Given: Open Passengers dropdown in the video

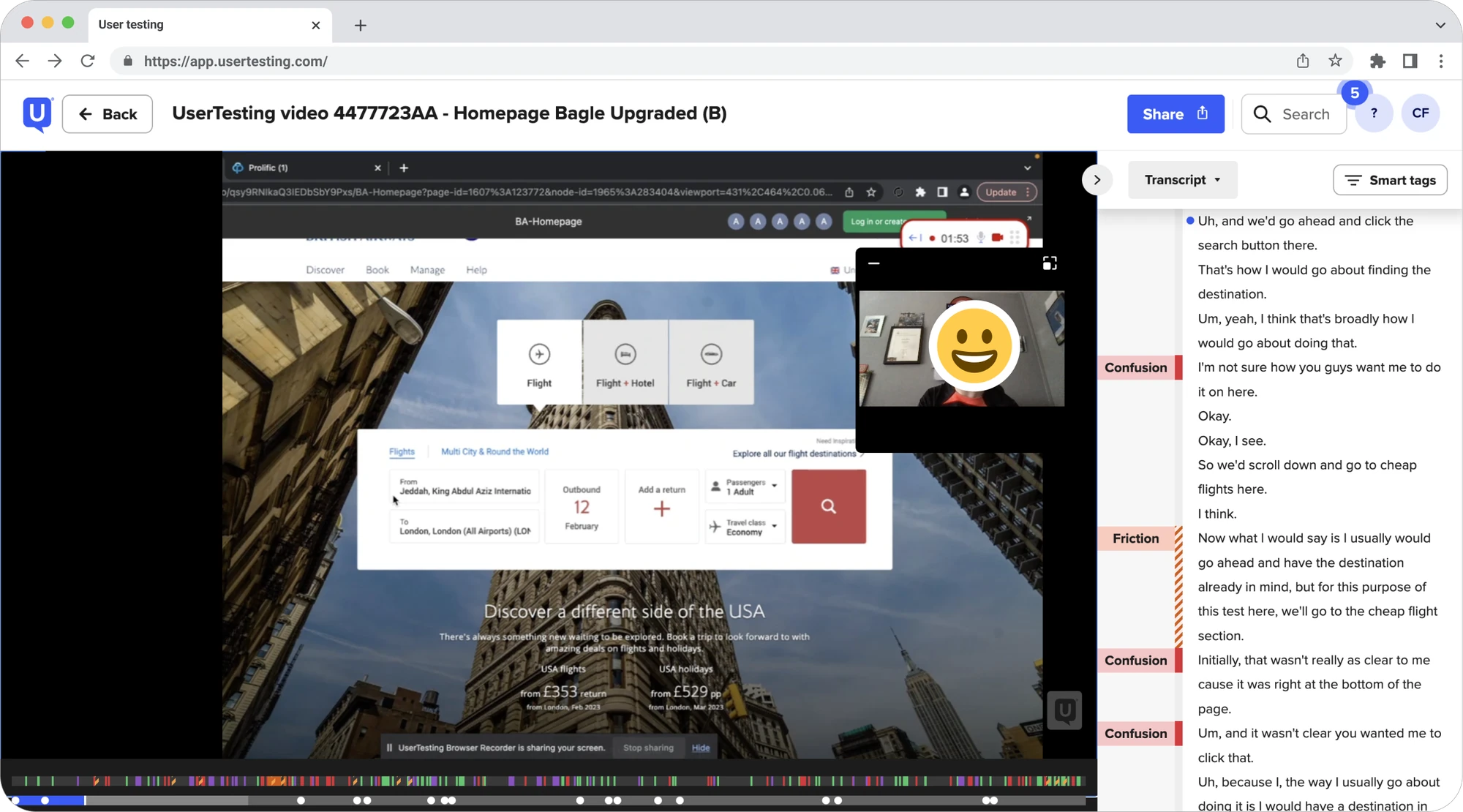Looking at the screenshot, I should (745, 487).
